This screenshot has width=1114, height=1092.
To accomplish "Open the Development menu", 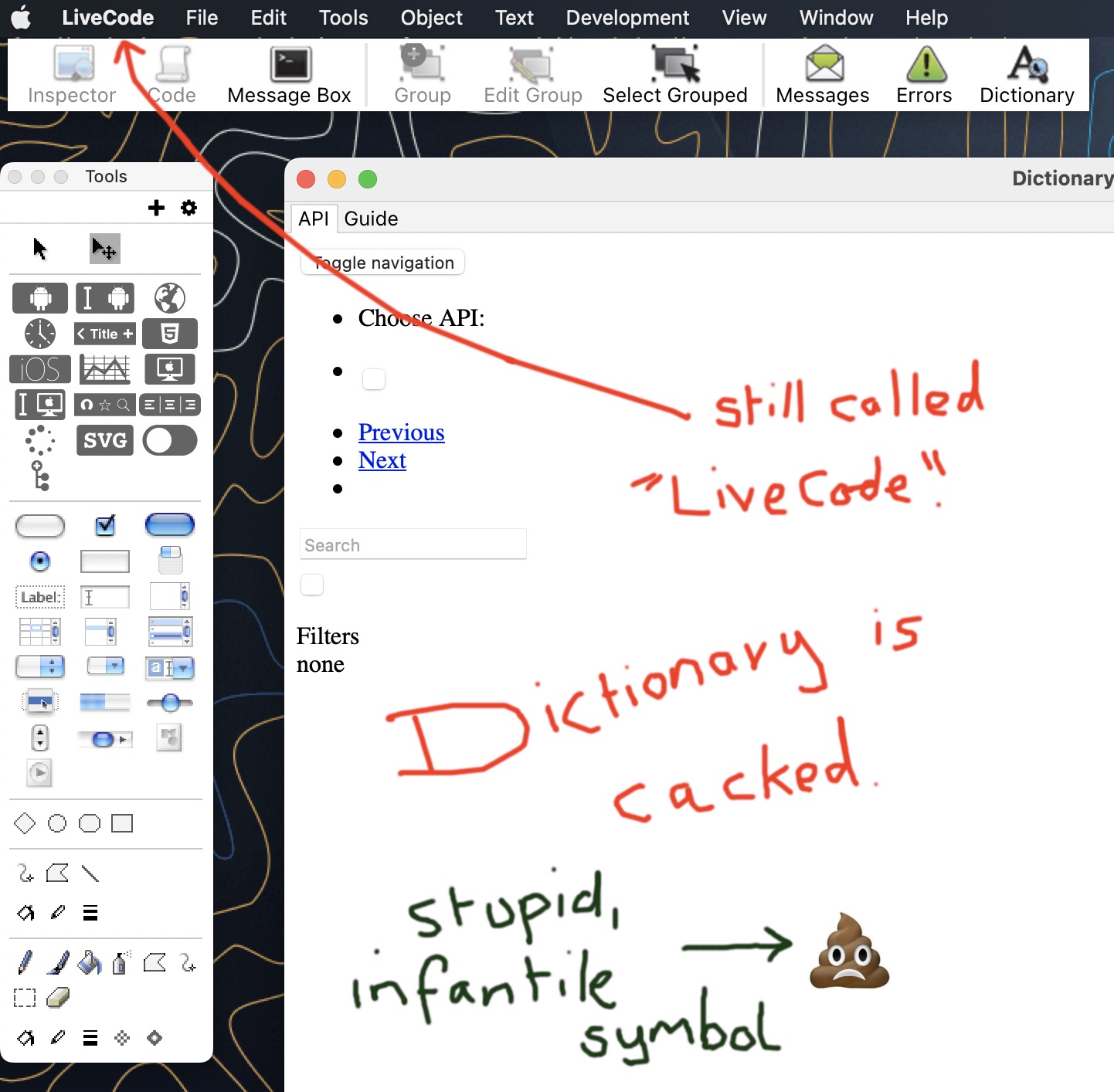I will [627, 18].
